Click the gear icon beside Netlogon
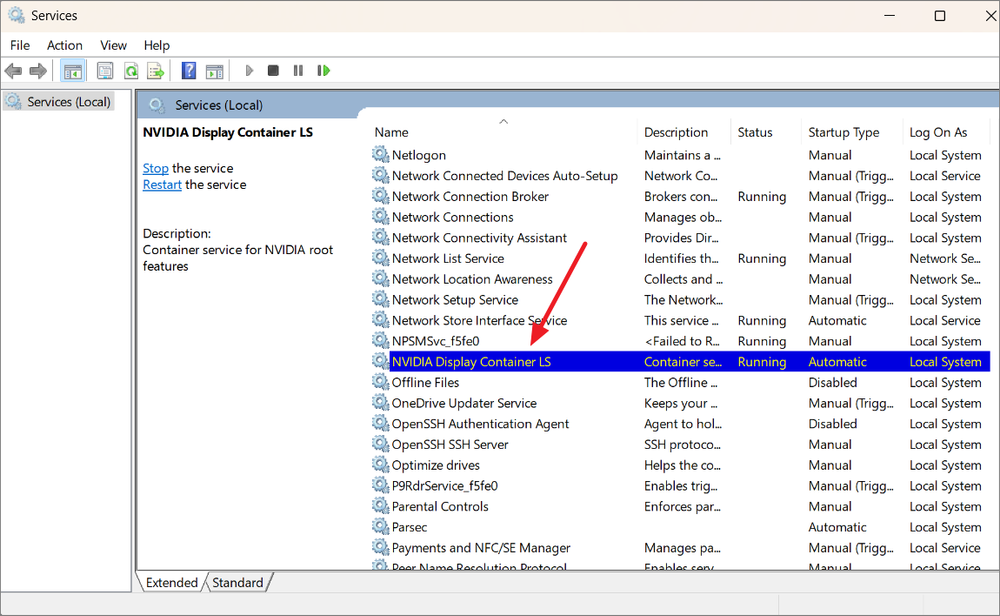The image size is (1000, 616). (381, 154)
